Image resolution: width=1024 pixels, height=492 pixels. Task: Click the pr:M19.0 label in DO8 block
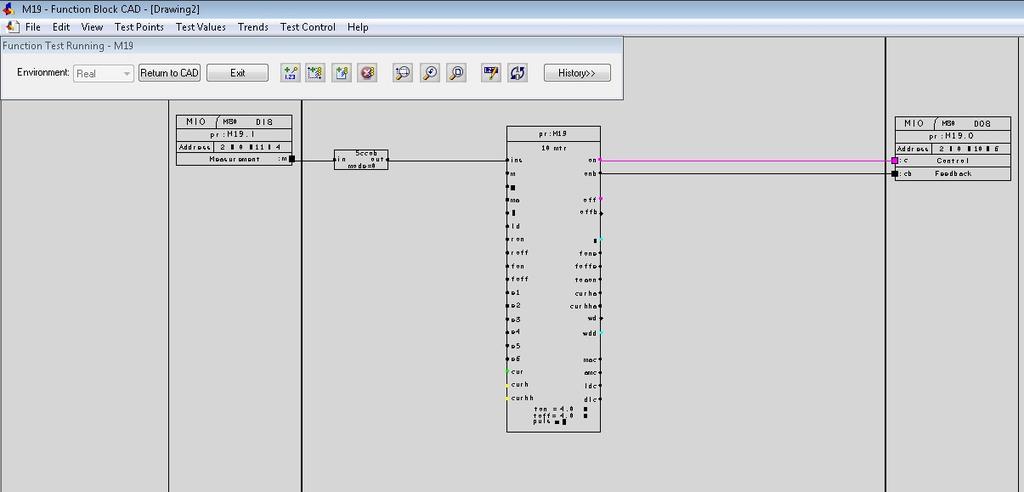click(953, 136)
